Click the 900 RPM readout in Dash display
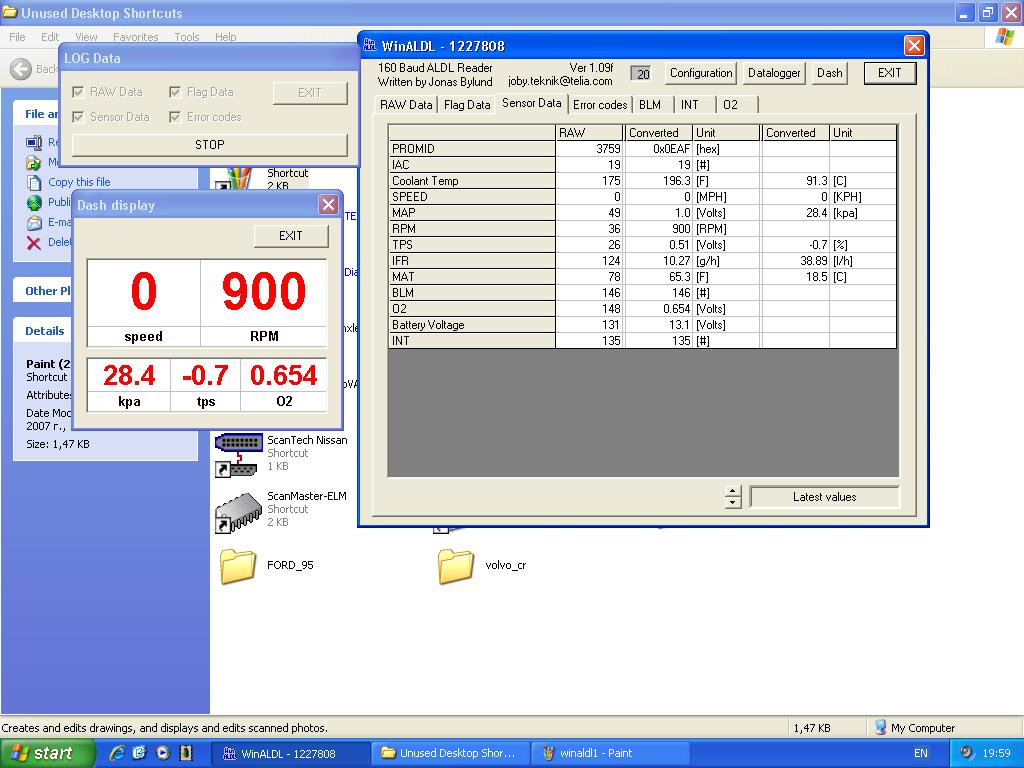 pyautogui.click(x=264, y=291)
